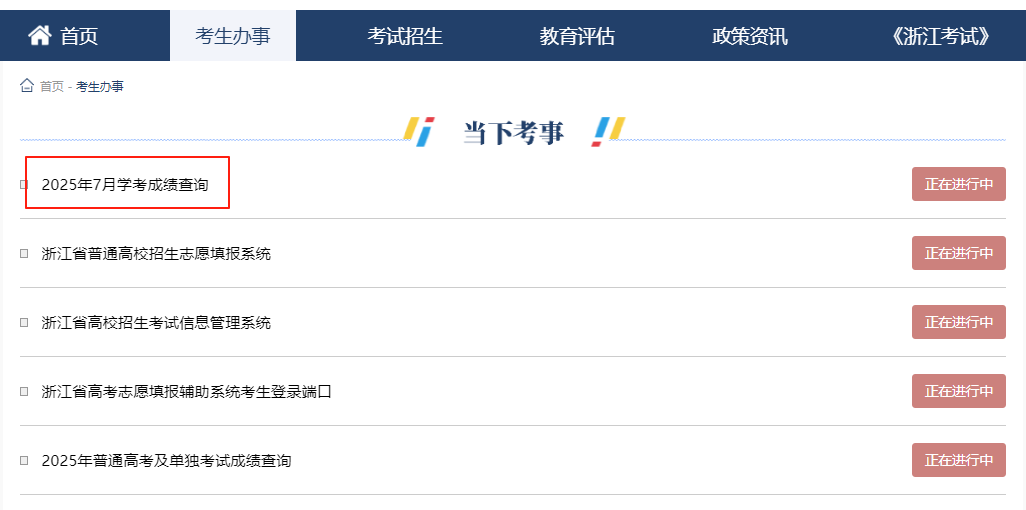Click 正在进行中 button for 2025年7月学考成绩查询
This screenshot has width=1026, height=510.
(x=959, y=184)
